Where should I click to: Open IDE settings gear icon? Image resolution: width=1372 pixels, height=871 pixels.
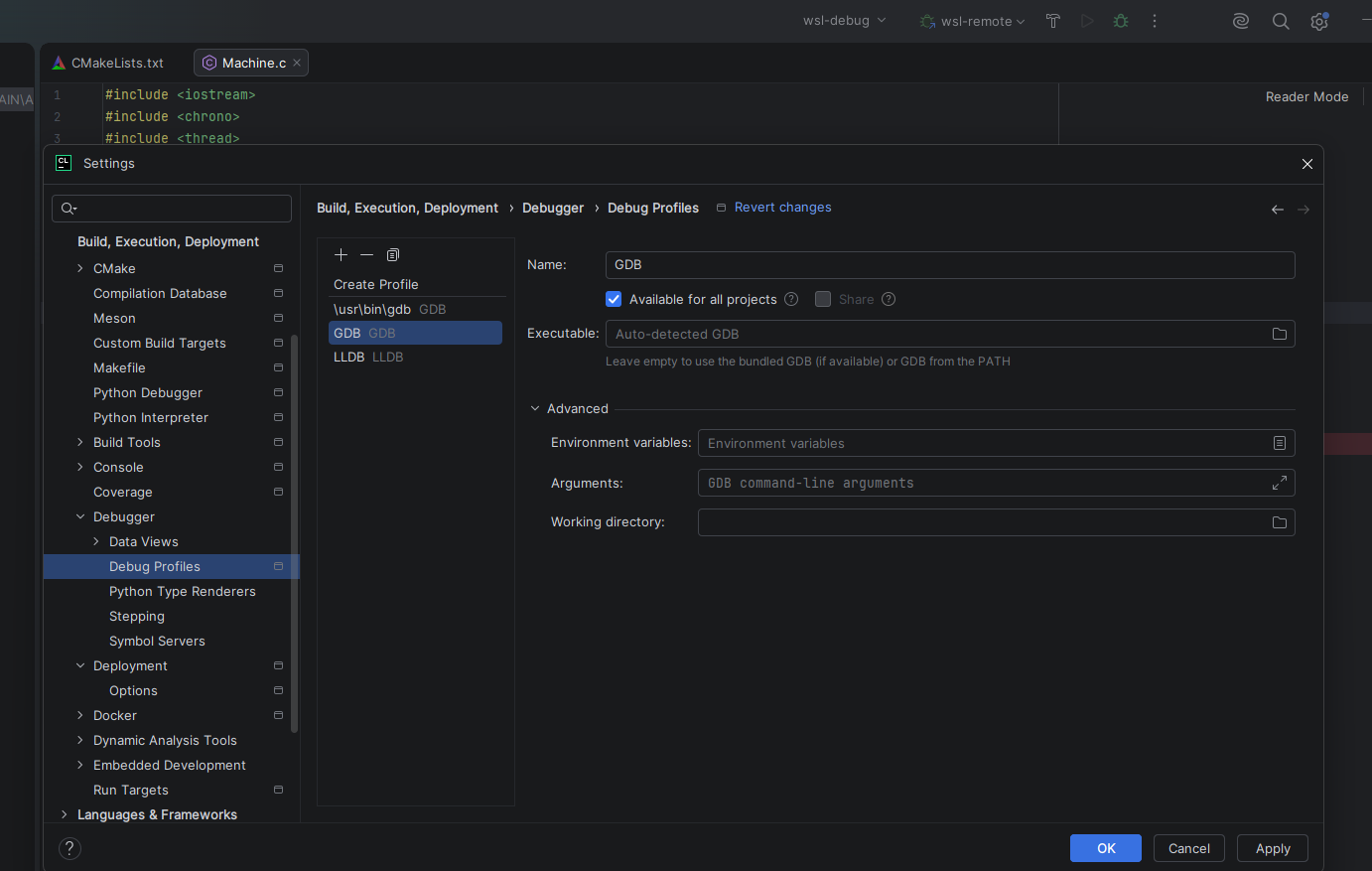[x=1319, y=21]
